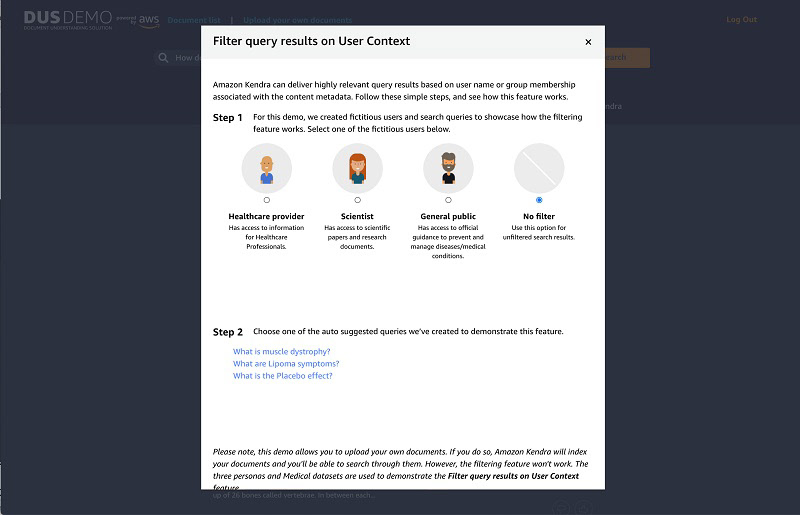Click the orange Search button
The image size is (800, 515).
[627, 58]
